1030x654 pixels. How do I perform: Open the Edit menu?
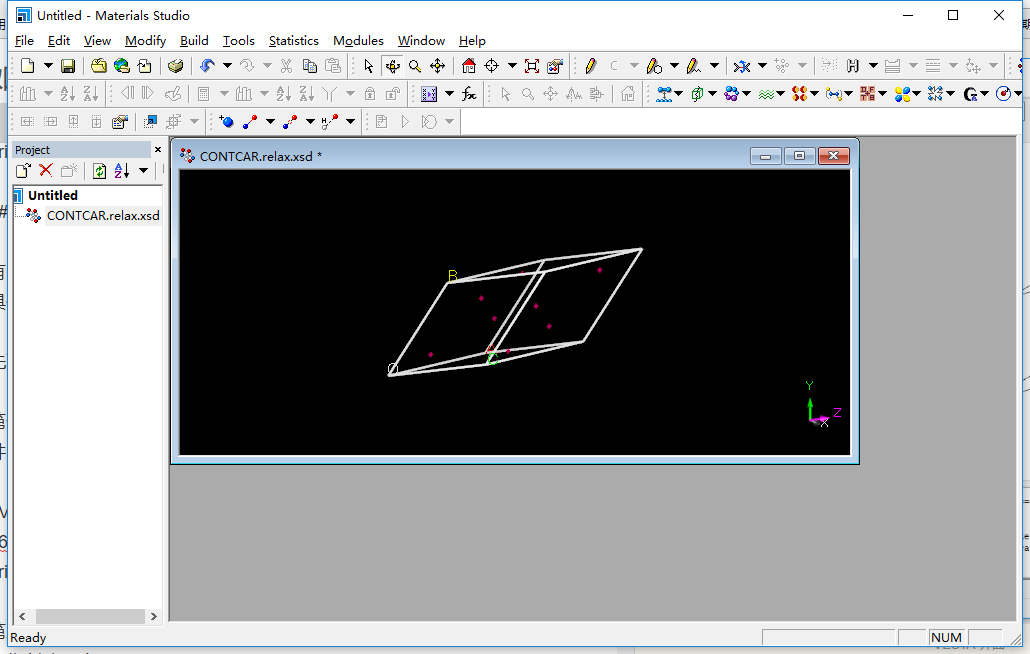[58, 41]
